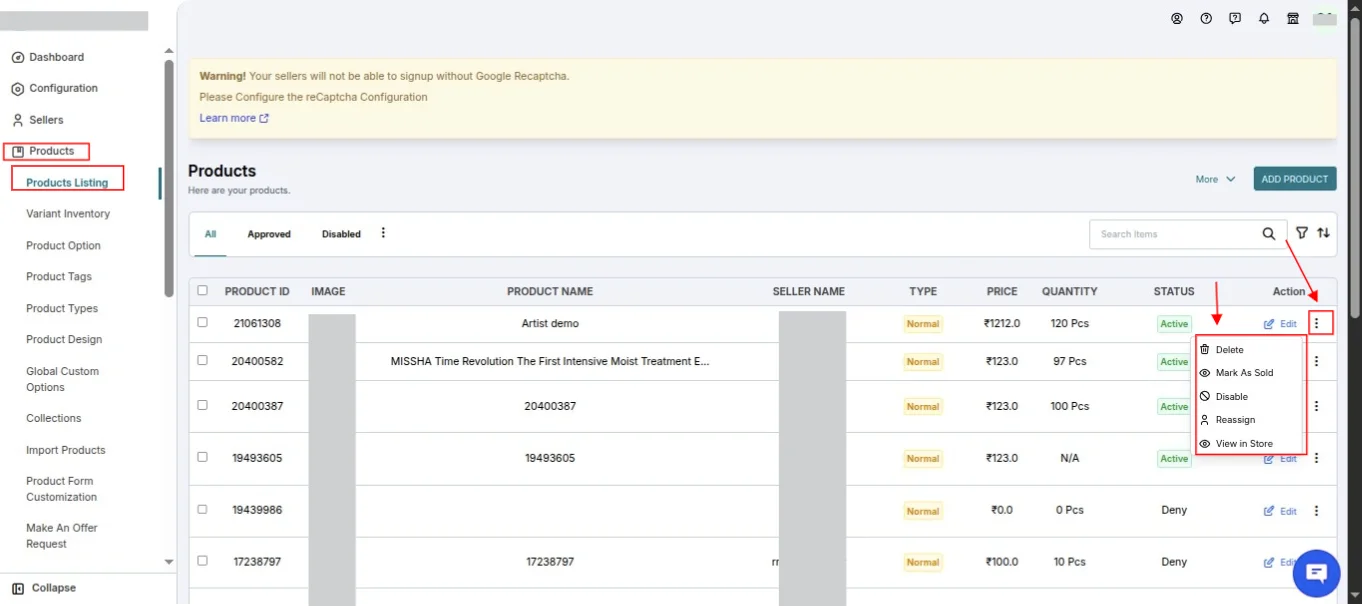Check the box for product 20400582
Screen dimensions: 1365x606
[202, 360]
